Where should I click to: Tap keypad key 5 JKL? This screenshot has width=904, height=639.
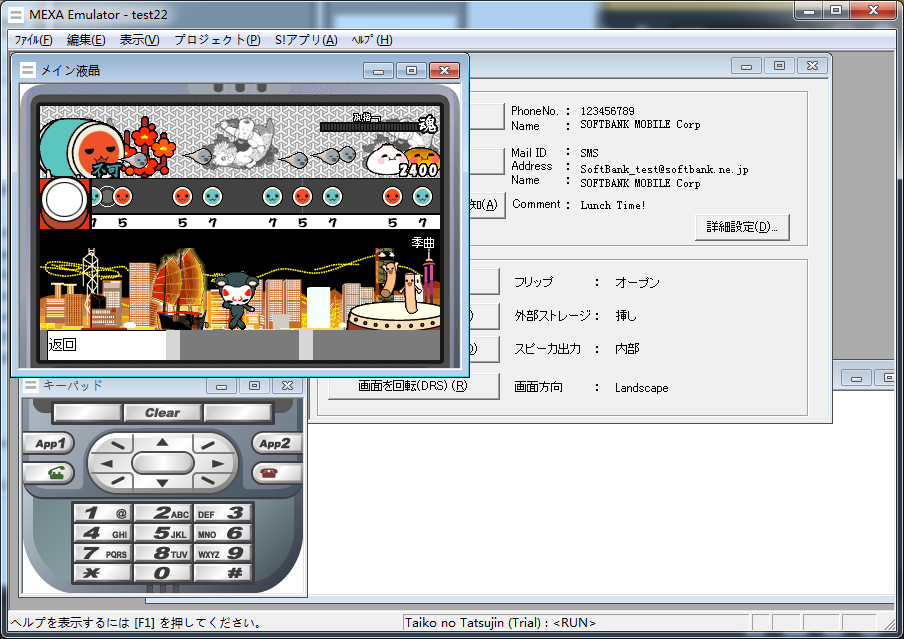pyautogui.click(x=163, y=533)
